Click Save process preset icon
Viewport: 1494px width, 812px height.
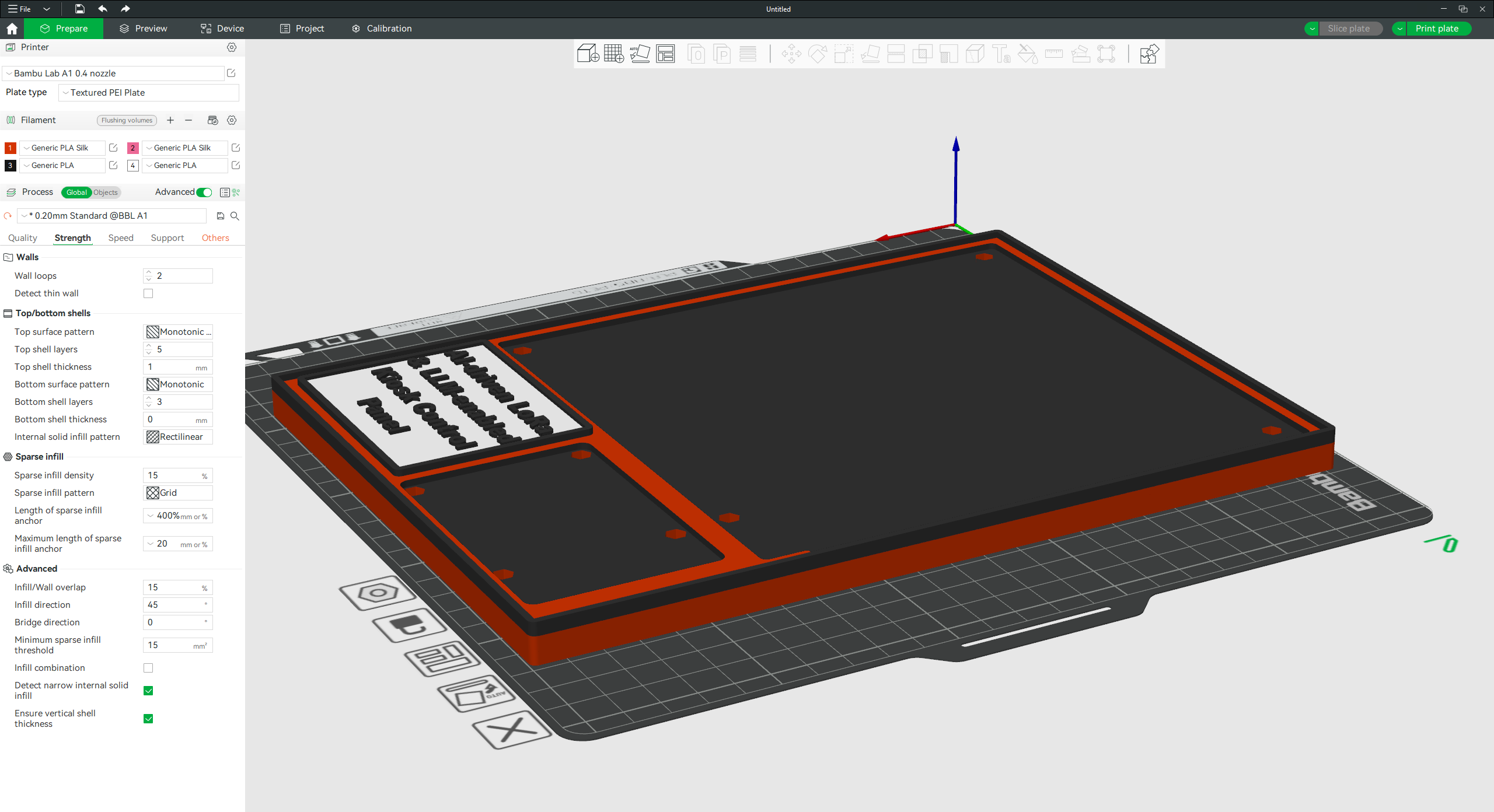click(x=220, y=216)
